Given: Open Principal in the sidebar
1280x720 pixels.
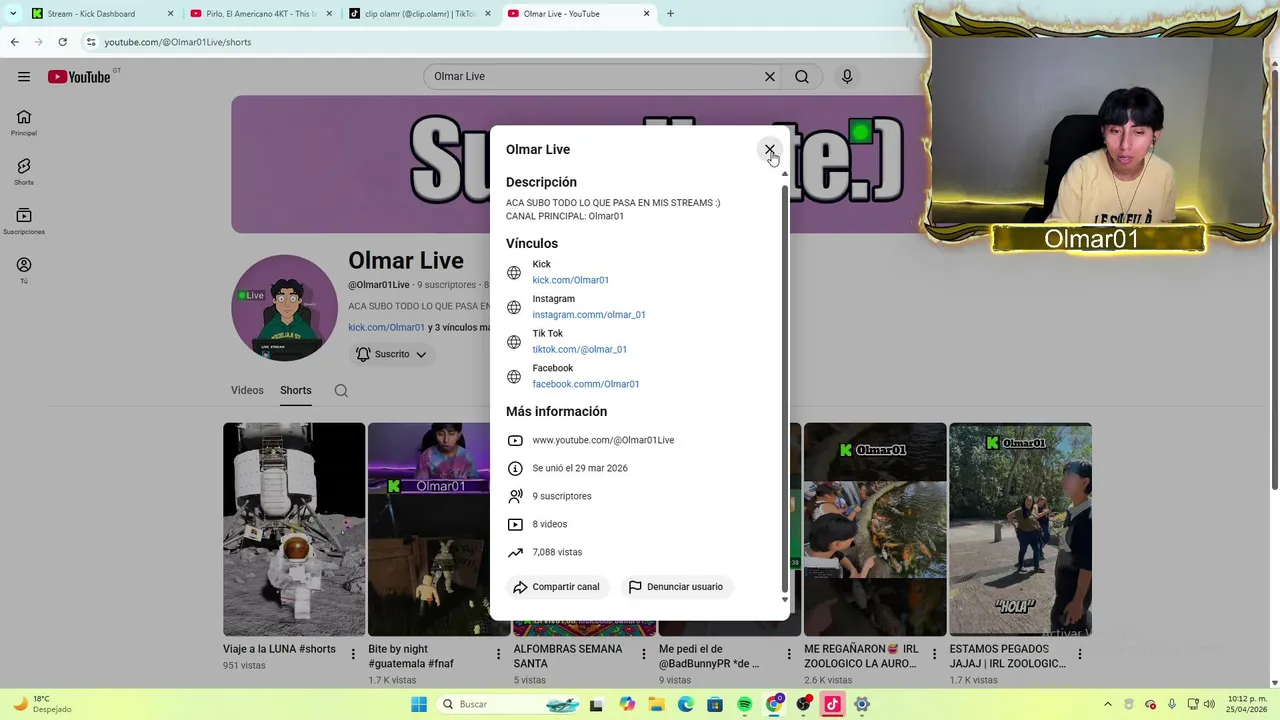Looking at the screenshot, I should pyautogui.click(x=24, y=123).
